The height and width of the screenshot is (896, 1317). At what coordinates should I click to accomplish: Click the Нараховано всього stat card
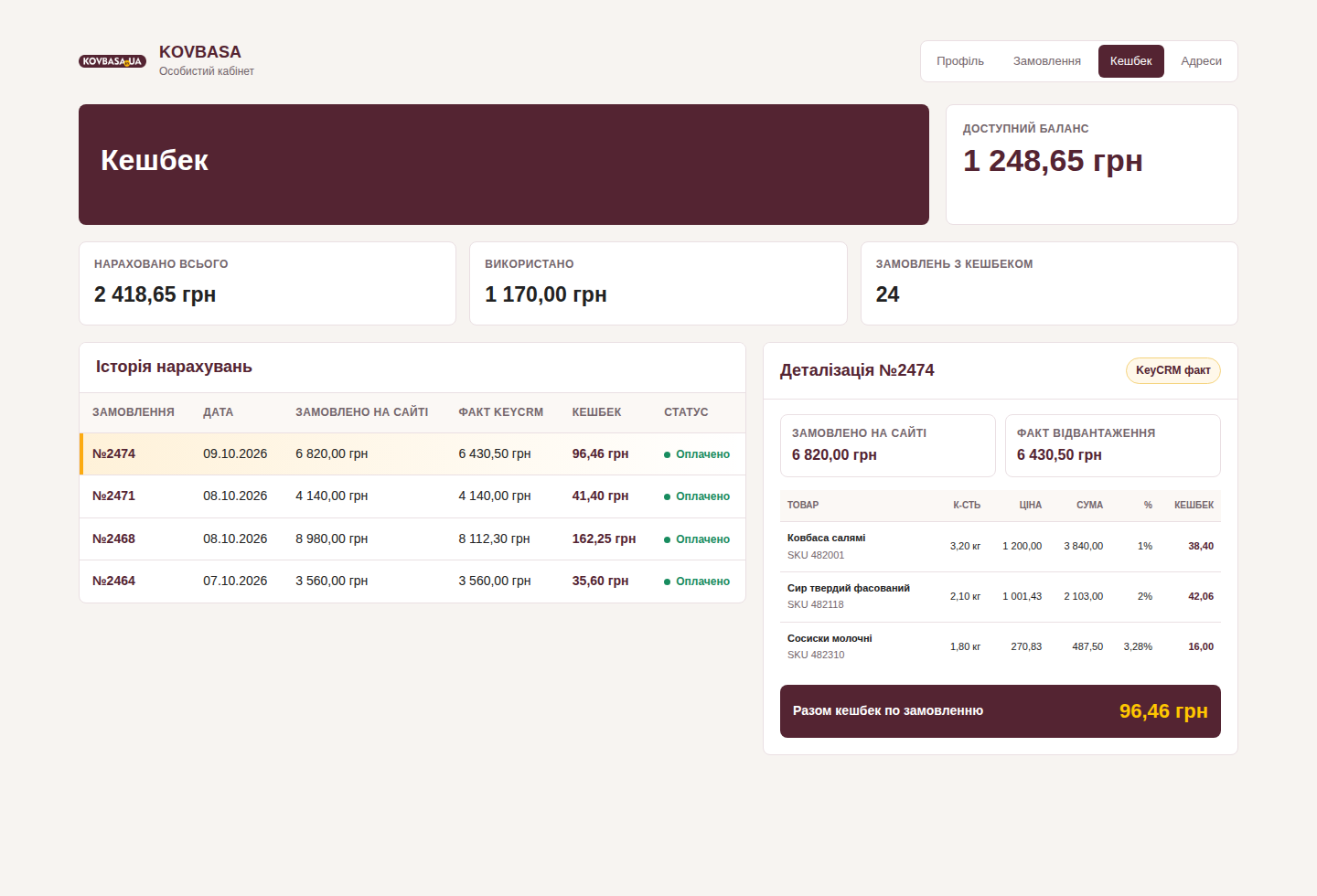(x=267, y=283)
